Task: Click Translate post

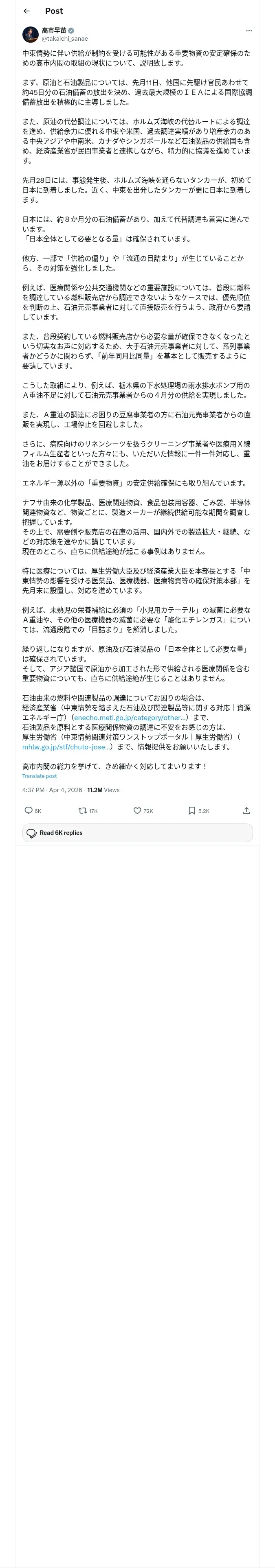Action: 40,776
